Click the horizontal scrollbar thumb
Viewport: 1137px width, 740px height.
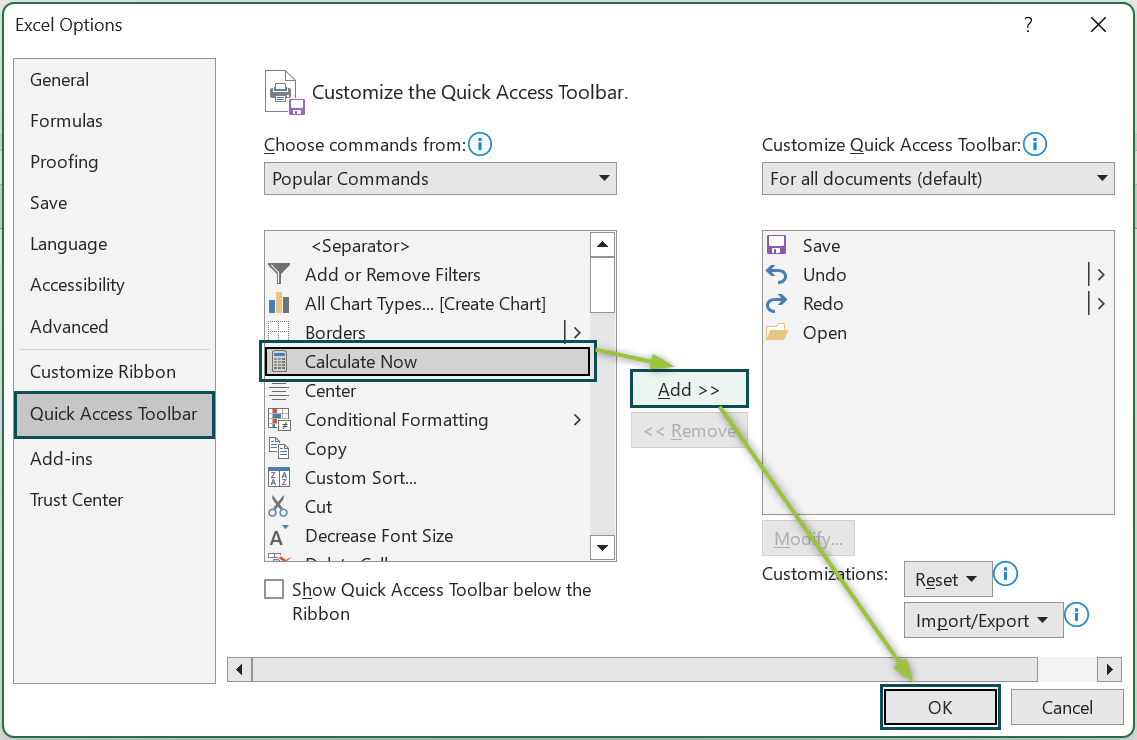point(645,669)
